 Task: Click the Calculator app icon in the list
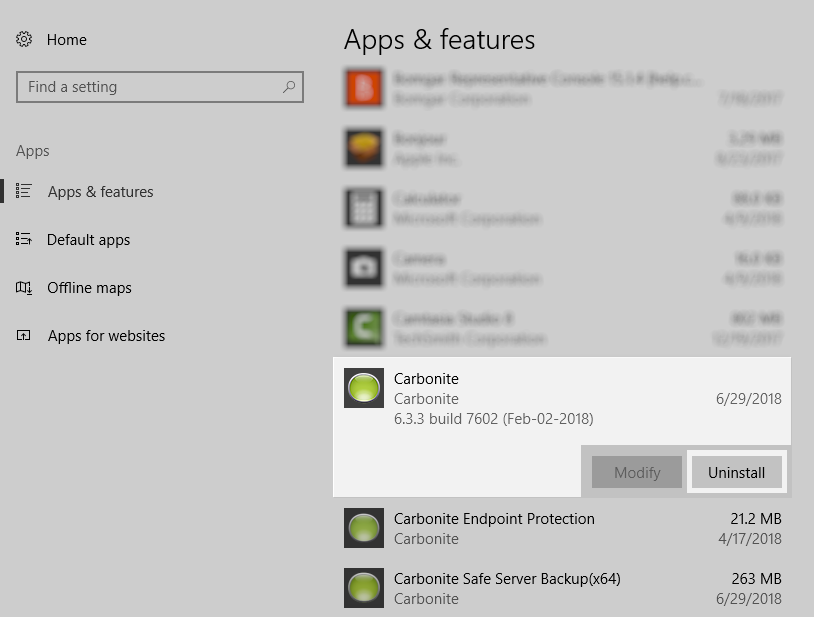click(x=364, y=208)
